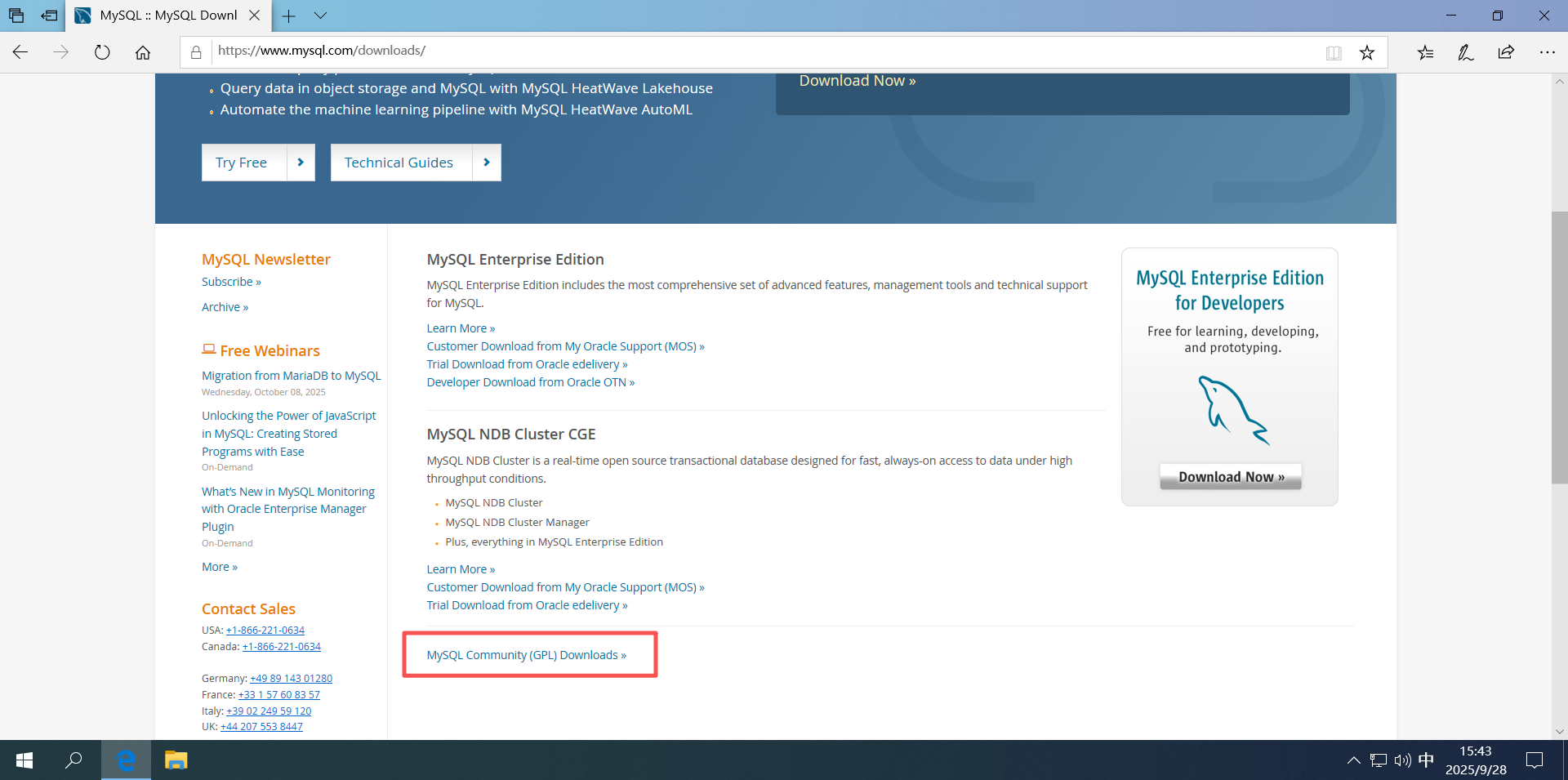Click Try Free button
The width and height of the screenshot is (1568, 780).
[244, 163]
